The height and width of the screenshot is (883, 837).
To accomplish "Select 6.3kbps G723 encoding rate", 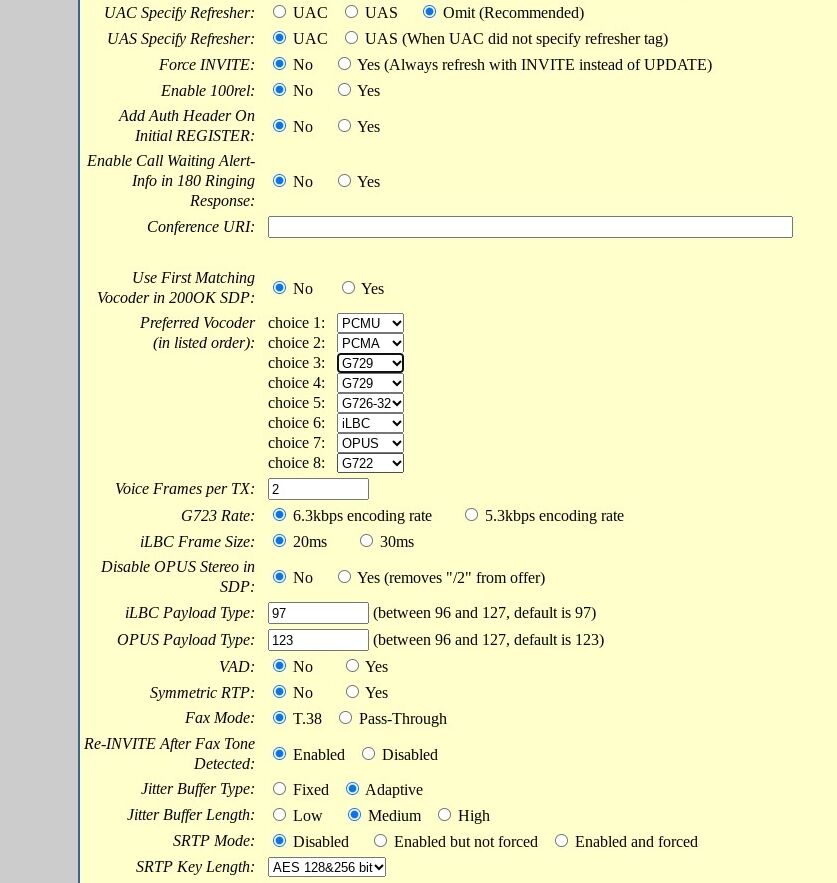I will (x=279, y=515).
